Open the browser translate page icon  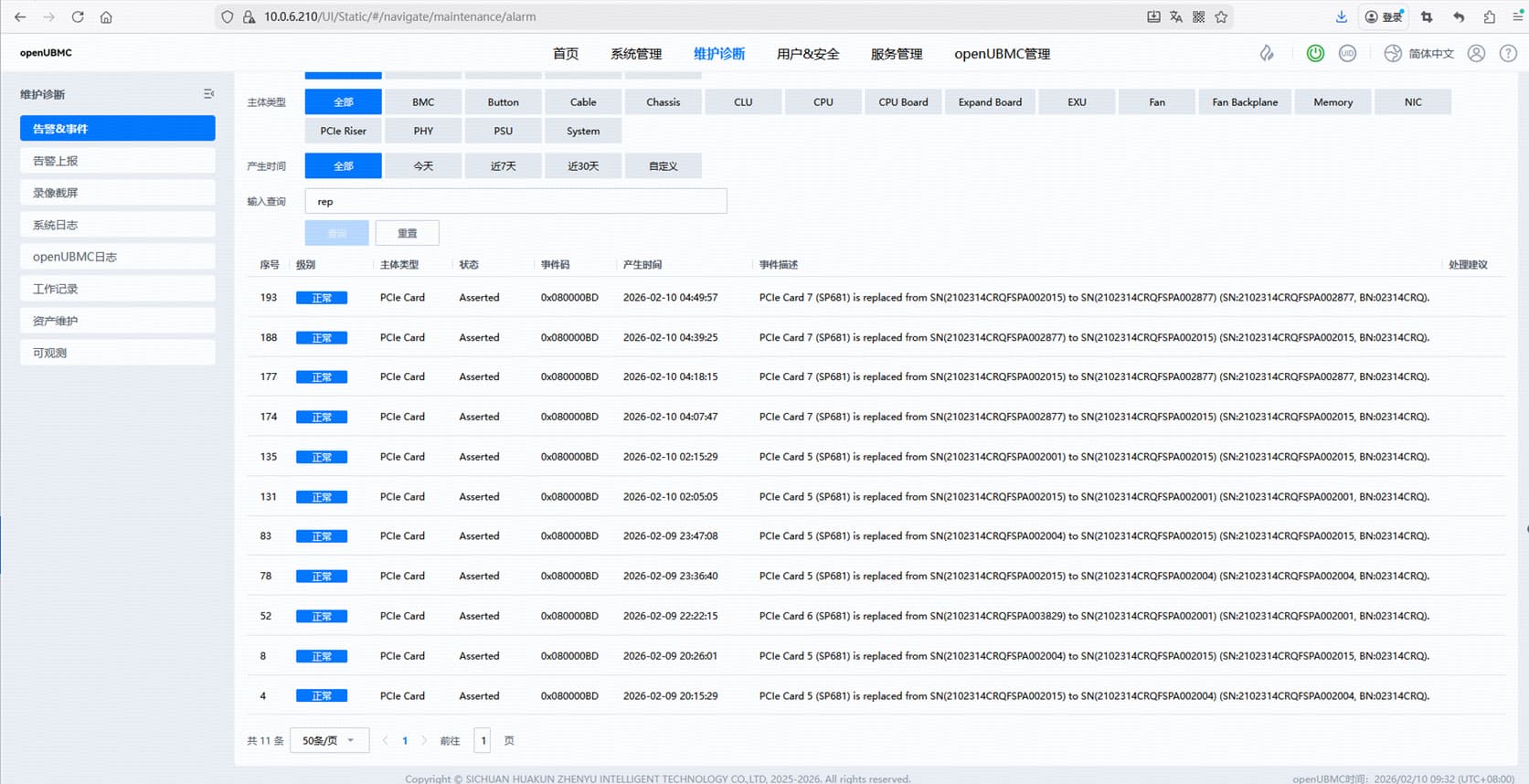[1176, 16]
